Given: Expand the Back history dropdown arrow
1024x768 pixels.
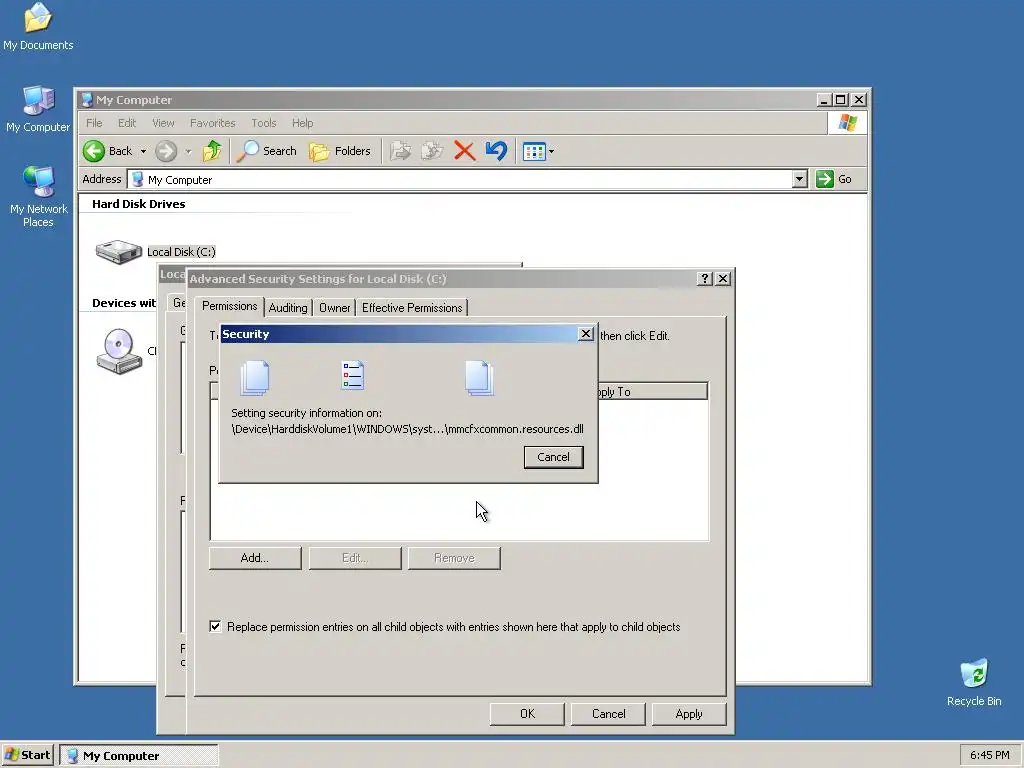Looking at the screenshot, I should pos(143,152).
